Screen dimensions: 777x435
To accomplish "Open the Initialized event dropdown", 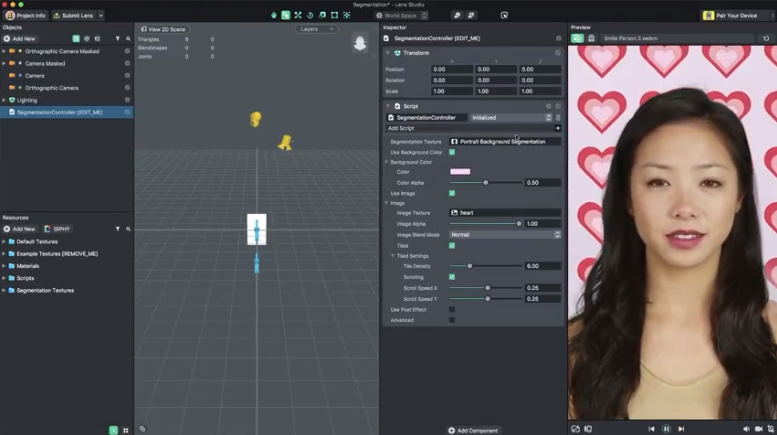I will pyautogui.click(x=511, y=118).
